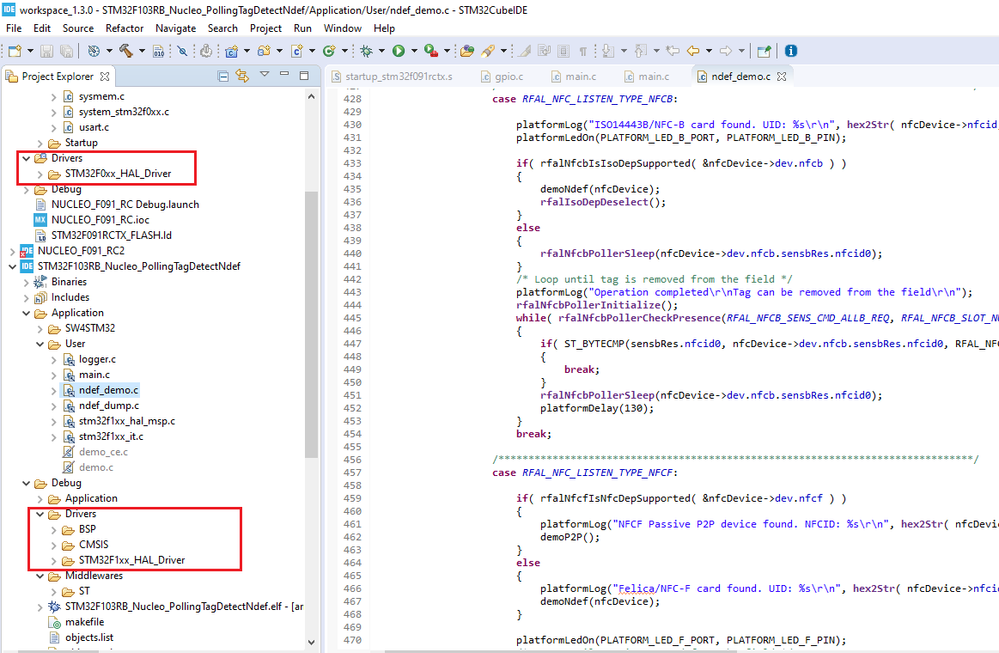Close the ndef_demo.c editor tab
Image resolution: width=999 pixels, height=653 pixels.
[782, 76]
